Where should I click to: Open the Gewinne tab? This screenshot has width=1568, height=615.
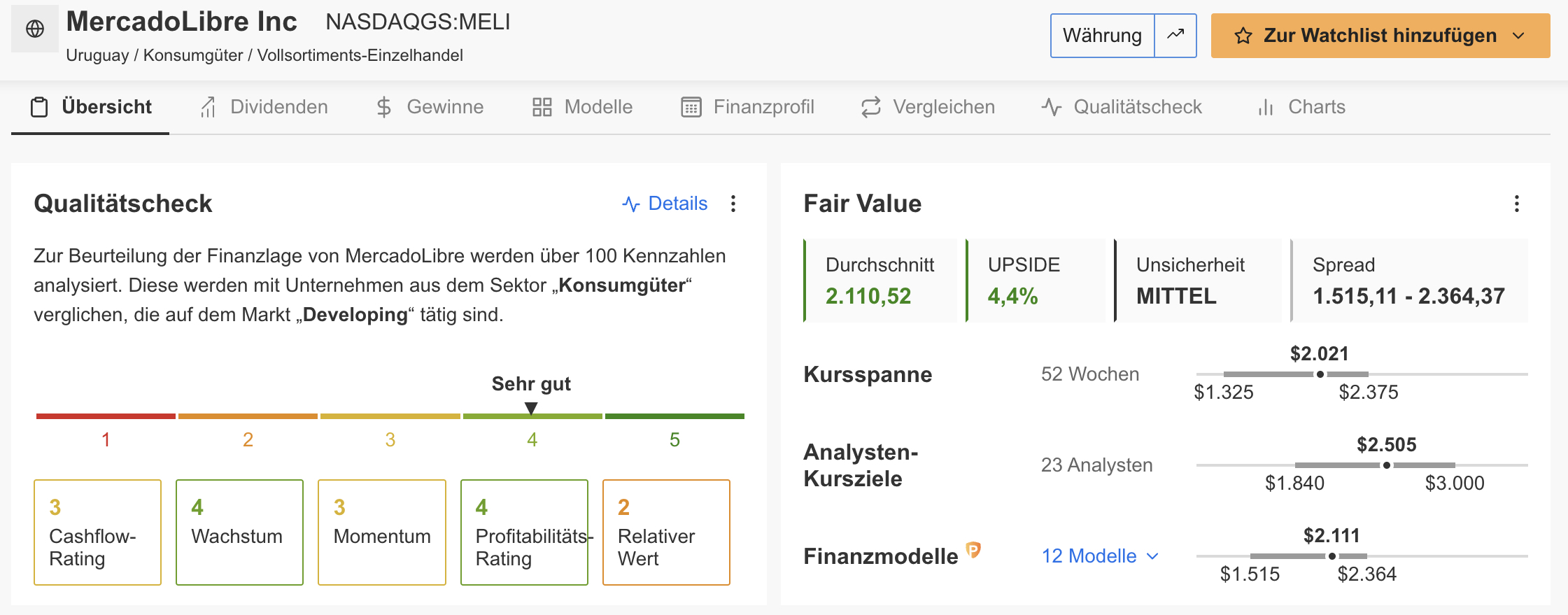pos(430,107)
